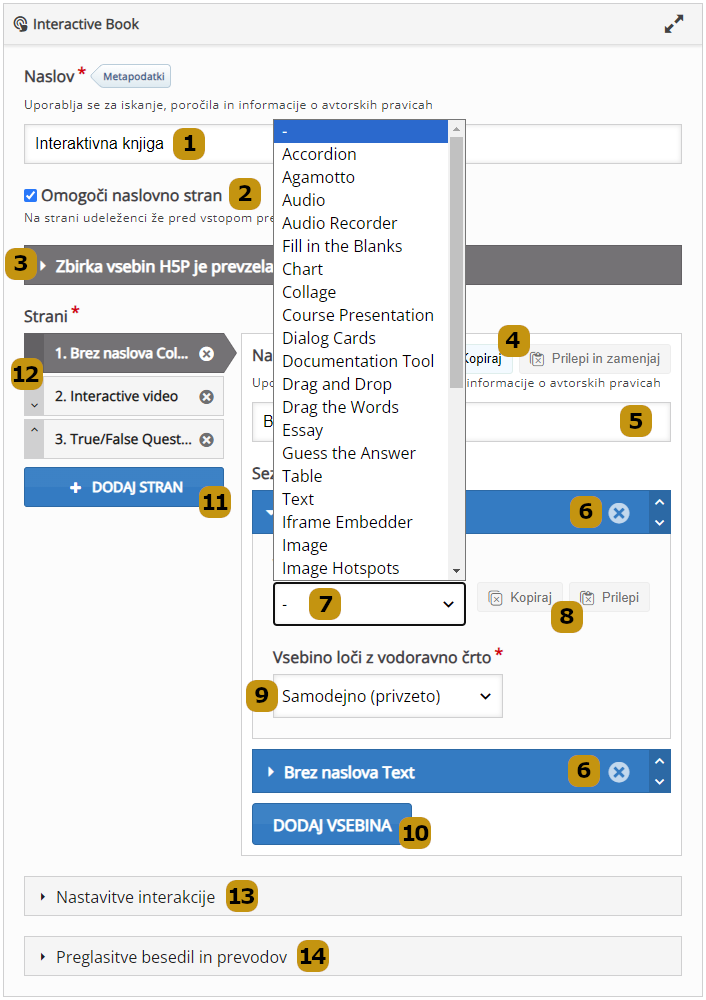Viewport: 706px width, 1000px height.
Task: Delete the True/False Question page
Action: (207, 439)
